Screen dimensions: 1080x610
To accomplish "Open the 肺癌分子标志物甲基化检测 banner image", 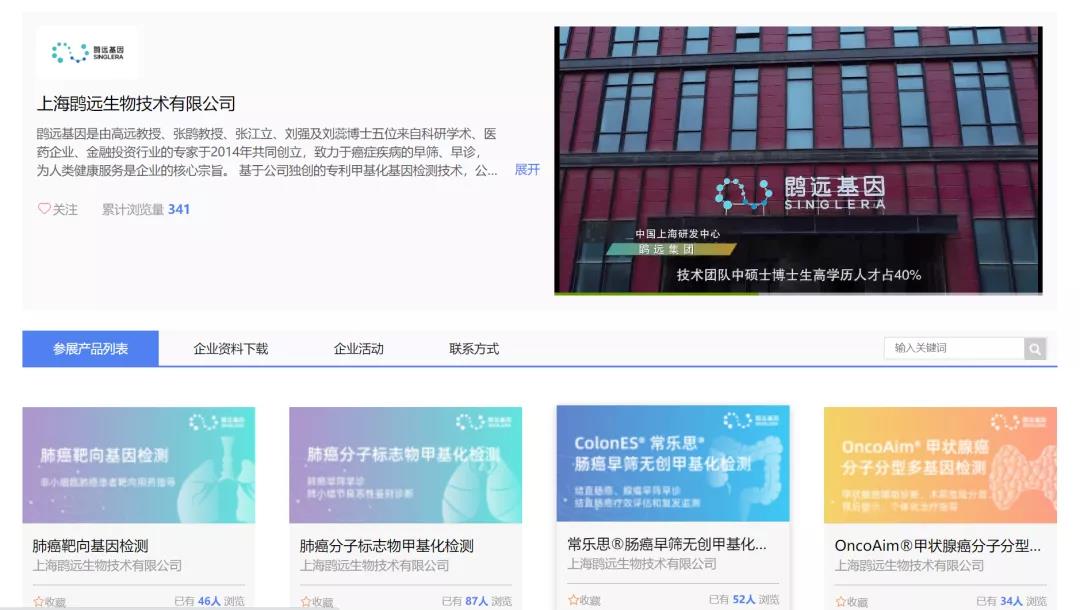I will coord(406,465).
